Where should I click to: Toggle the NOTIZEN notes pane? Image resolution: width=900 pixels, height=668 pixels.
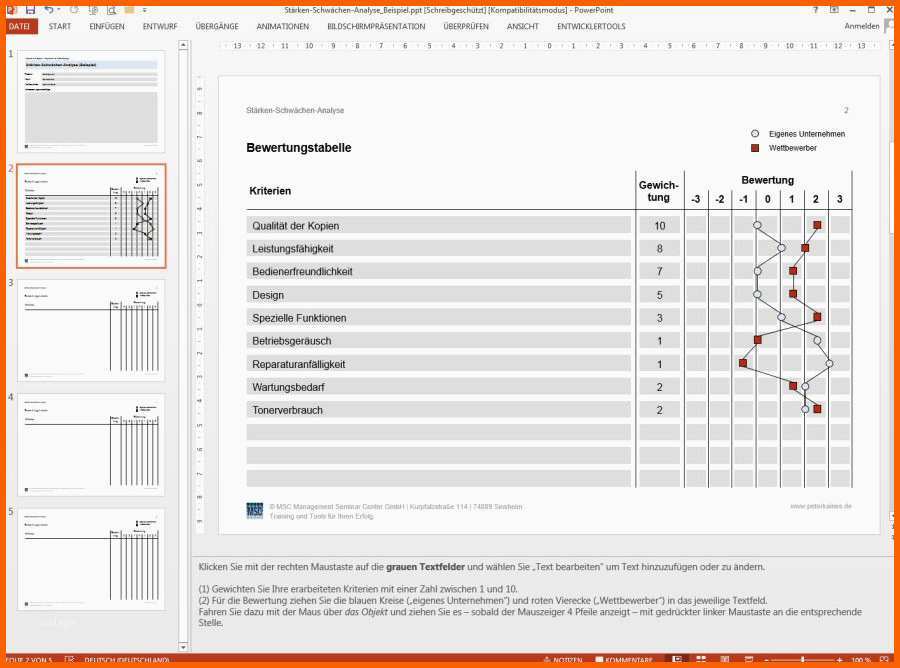[562, 660]
